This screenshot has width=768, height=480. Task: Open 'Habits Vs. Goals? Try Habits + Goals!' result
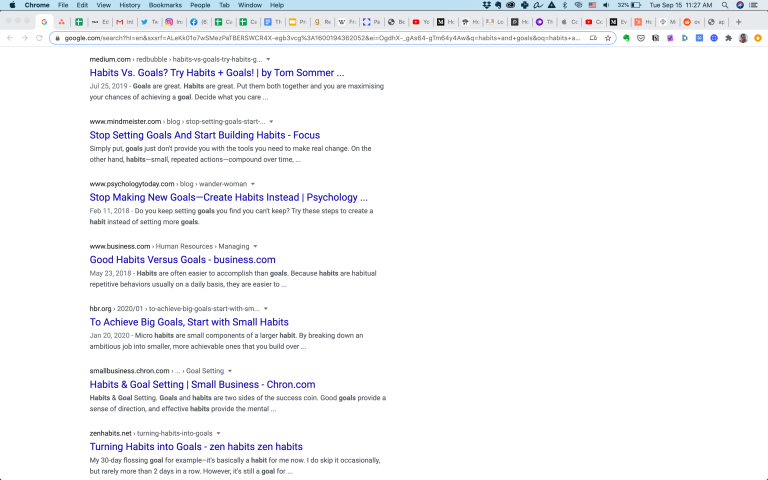click(217, 73)
